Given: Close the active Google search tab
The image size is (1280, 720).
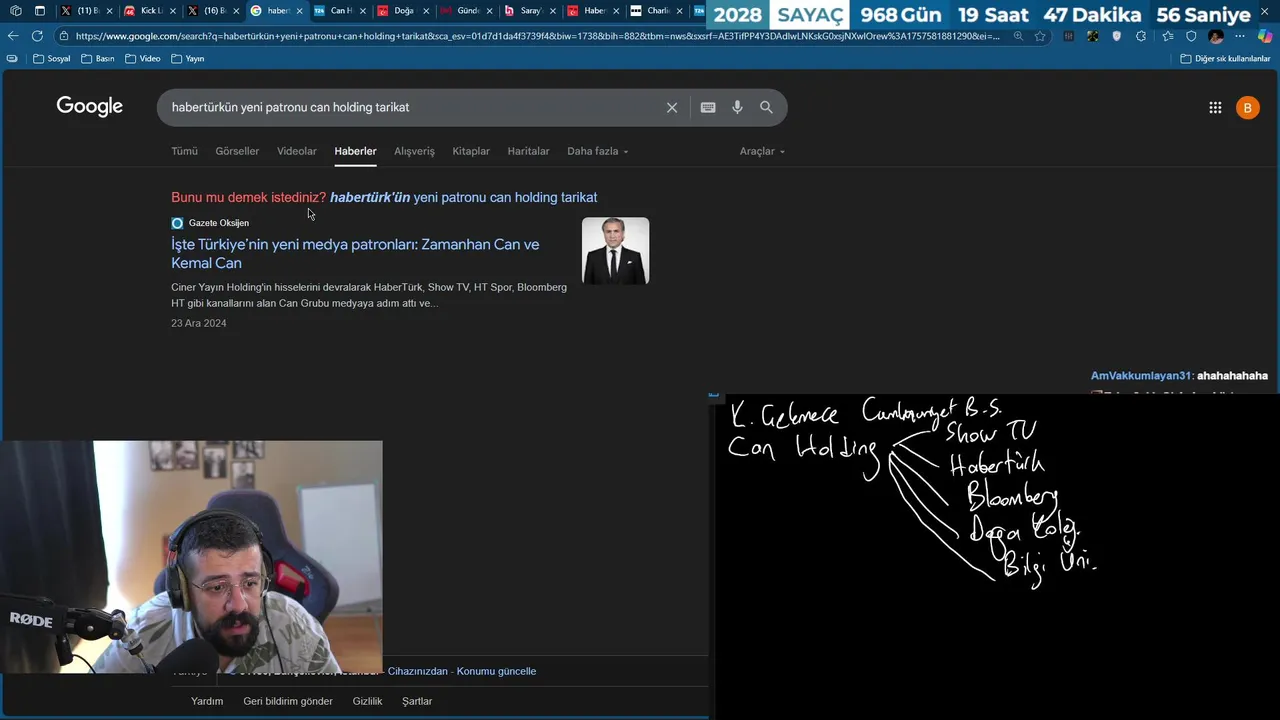Looking at the screenshot, I should (x=299, y=11).
